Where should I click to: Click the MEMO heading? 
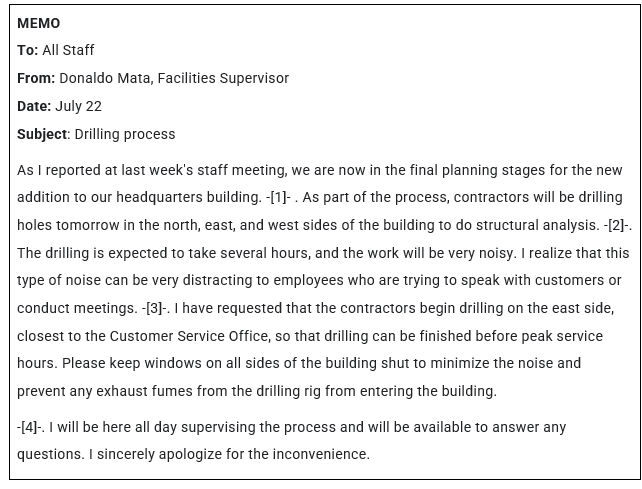[38, 23]
